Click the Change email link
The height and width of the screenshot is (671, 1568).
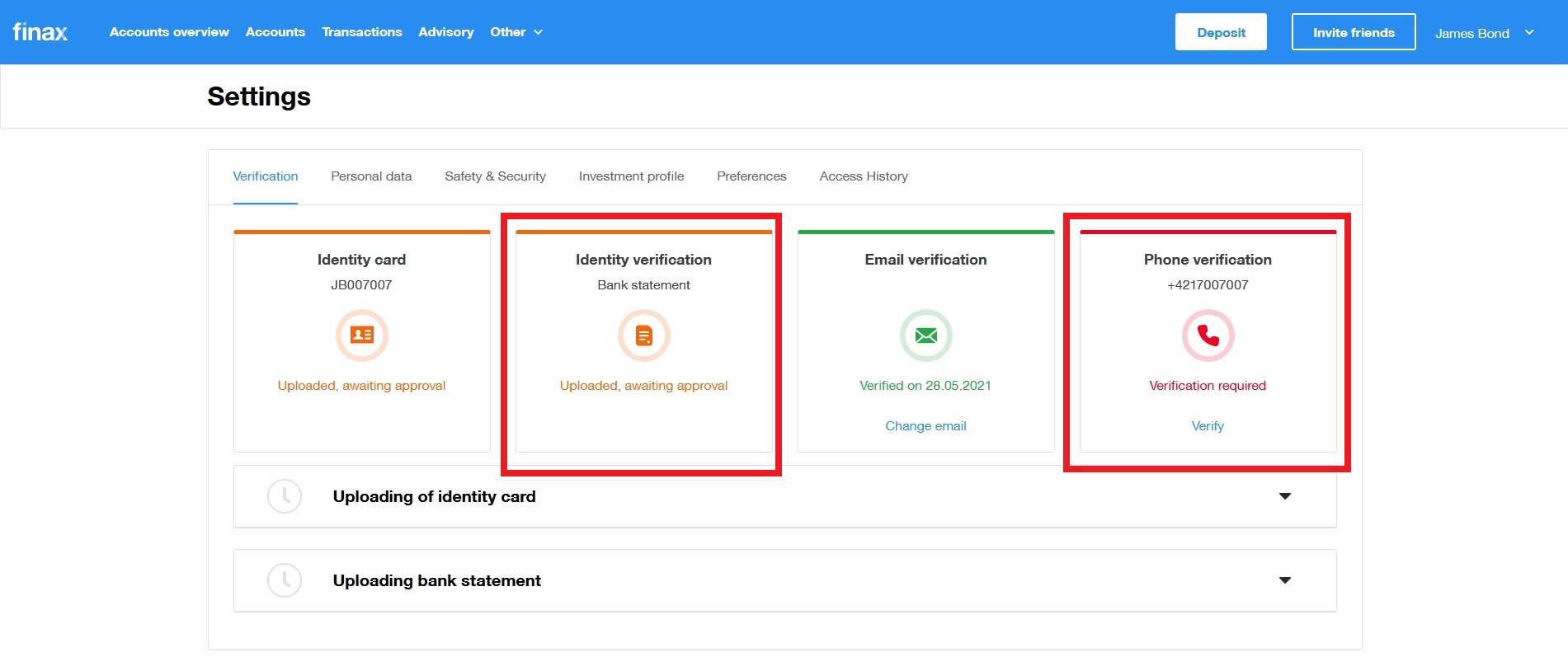click(925, 426)
